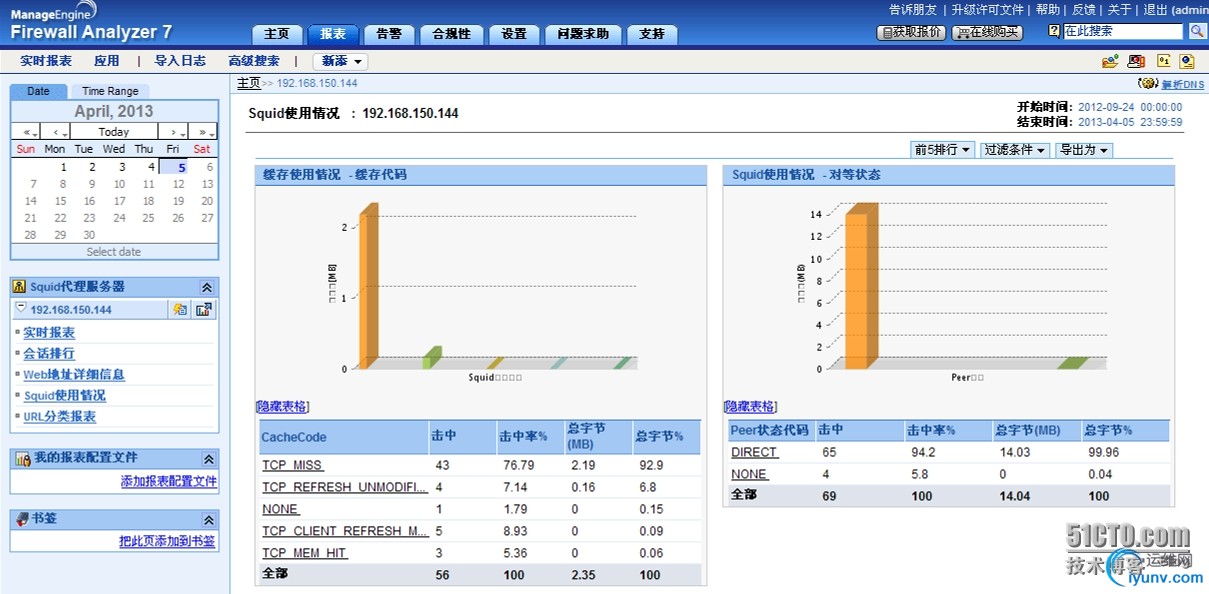Open the 前5排行 dropdown

pyautogui.click(x=942, y=150)
